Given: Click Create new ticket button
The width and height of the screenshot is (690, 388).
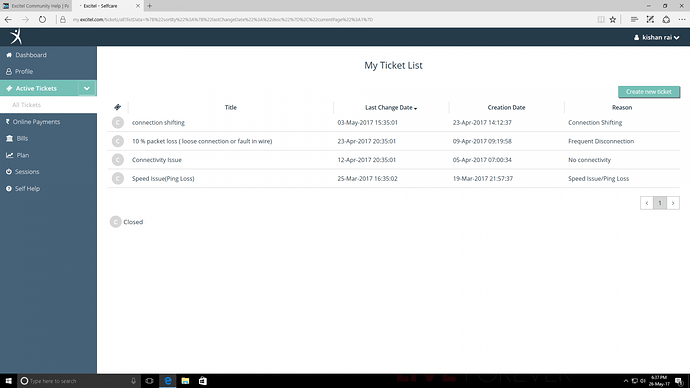Looking at the screenshot, I should pyautogui.click(x=649, y=92).
